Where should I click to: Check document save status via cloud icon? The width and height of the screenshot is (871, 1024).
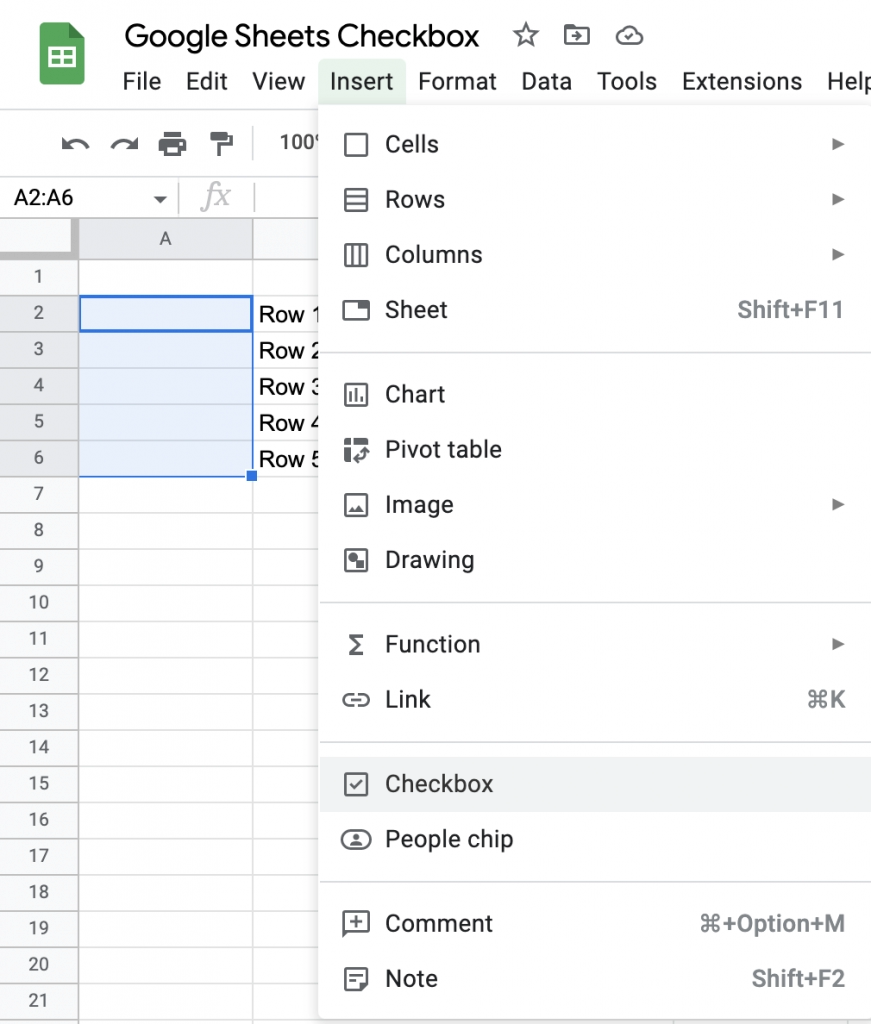629,35
